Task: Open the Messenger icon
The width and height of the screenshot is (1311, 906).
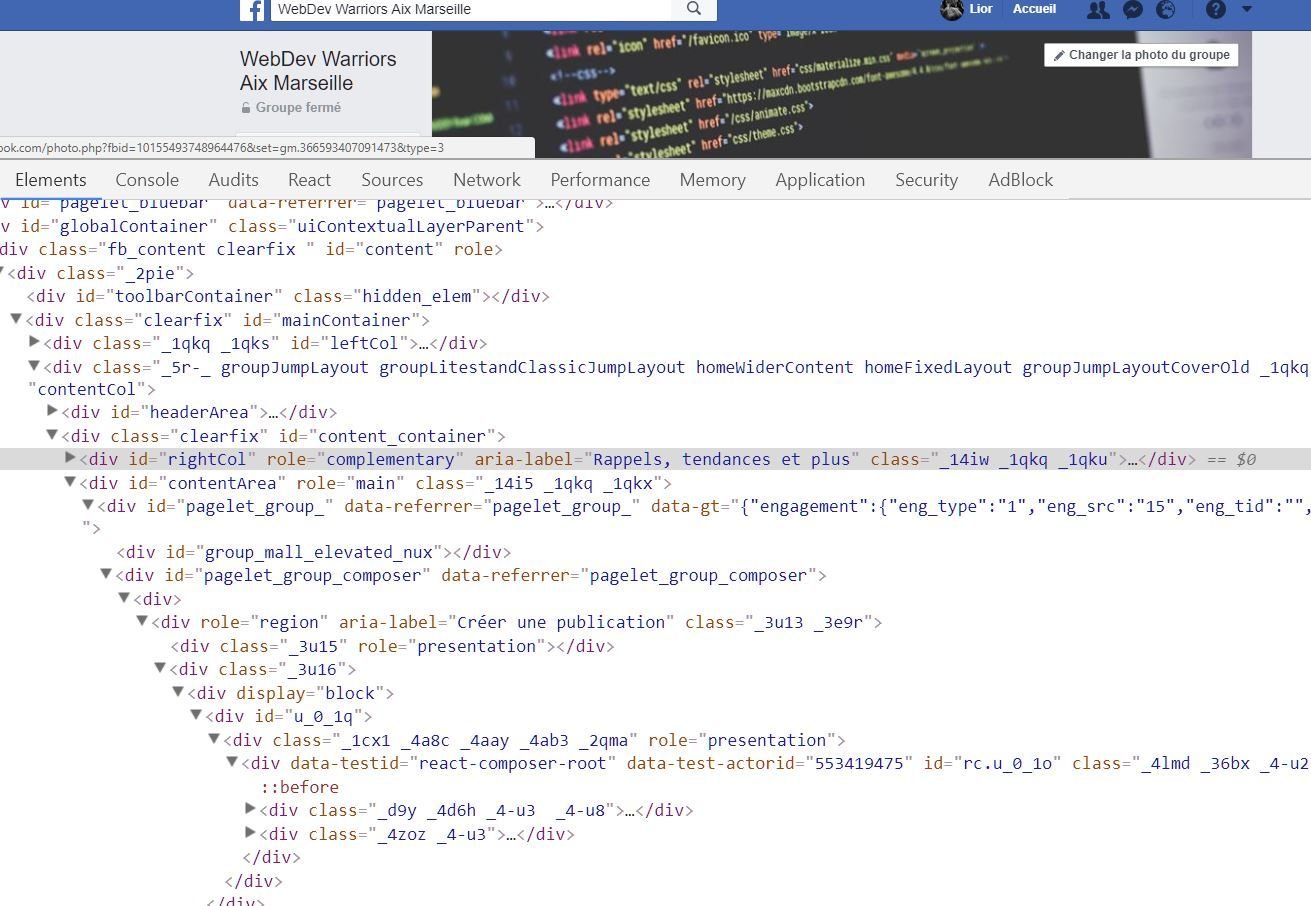Action: (1133, 9)
